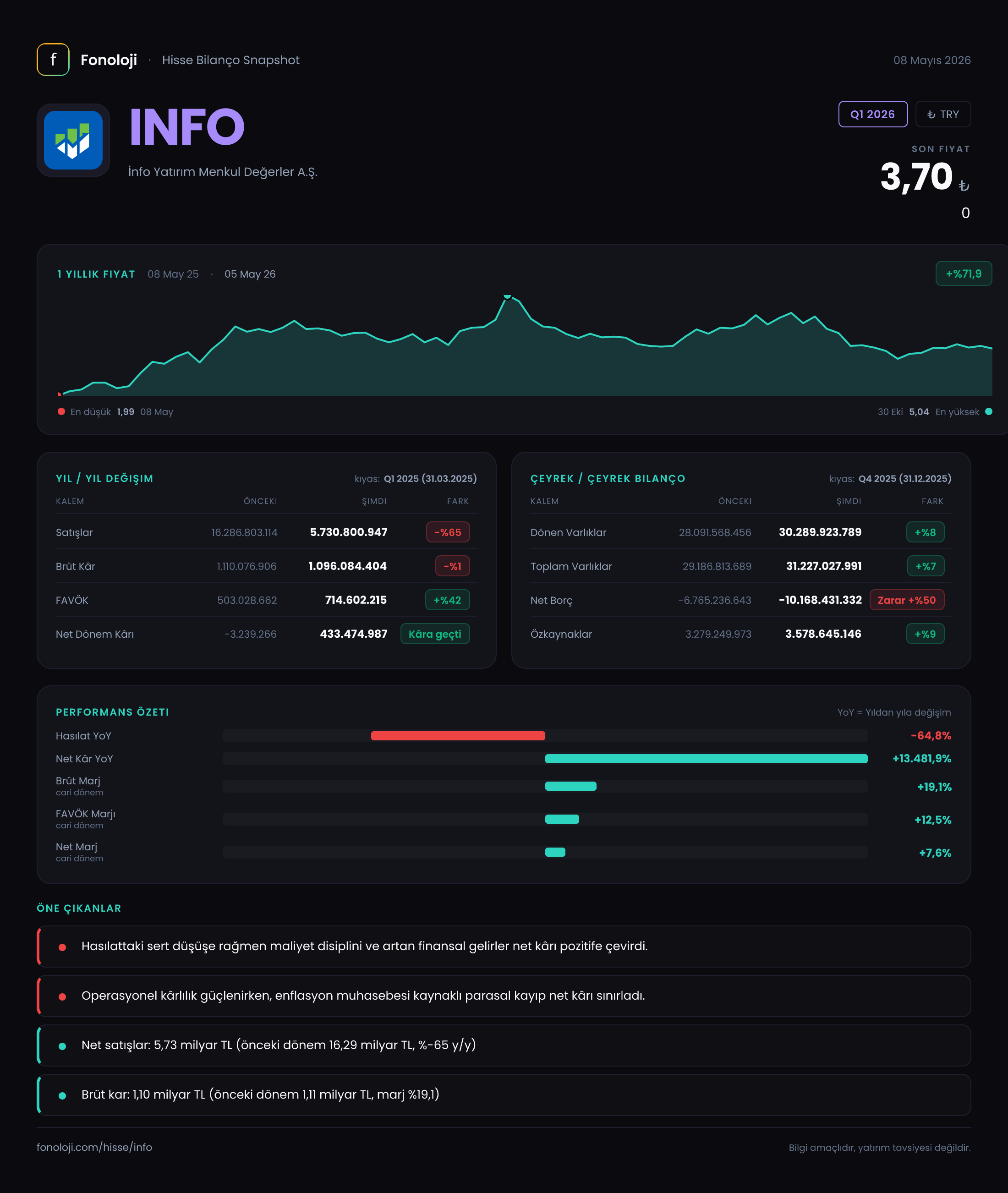
Task: Click the "Kâra geçti" badge
Action: tap(435, 634)
